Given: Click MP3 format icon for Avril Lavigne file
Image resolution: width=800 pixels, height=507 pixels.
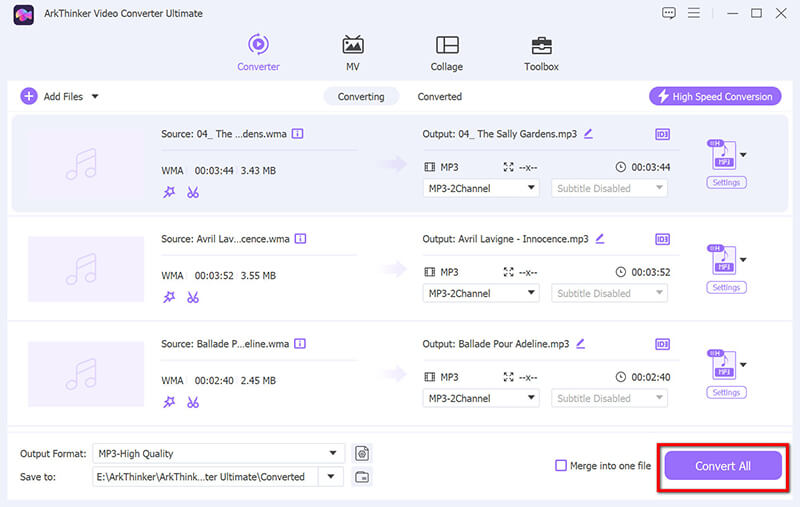Looking at the screenshot, I should pos(722,260).
